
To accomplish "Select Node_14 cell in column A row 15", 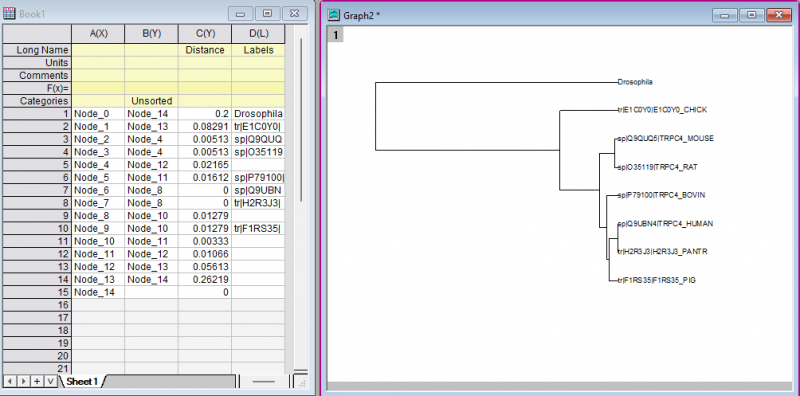I will coord(98,292).
